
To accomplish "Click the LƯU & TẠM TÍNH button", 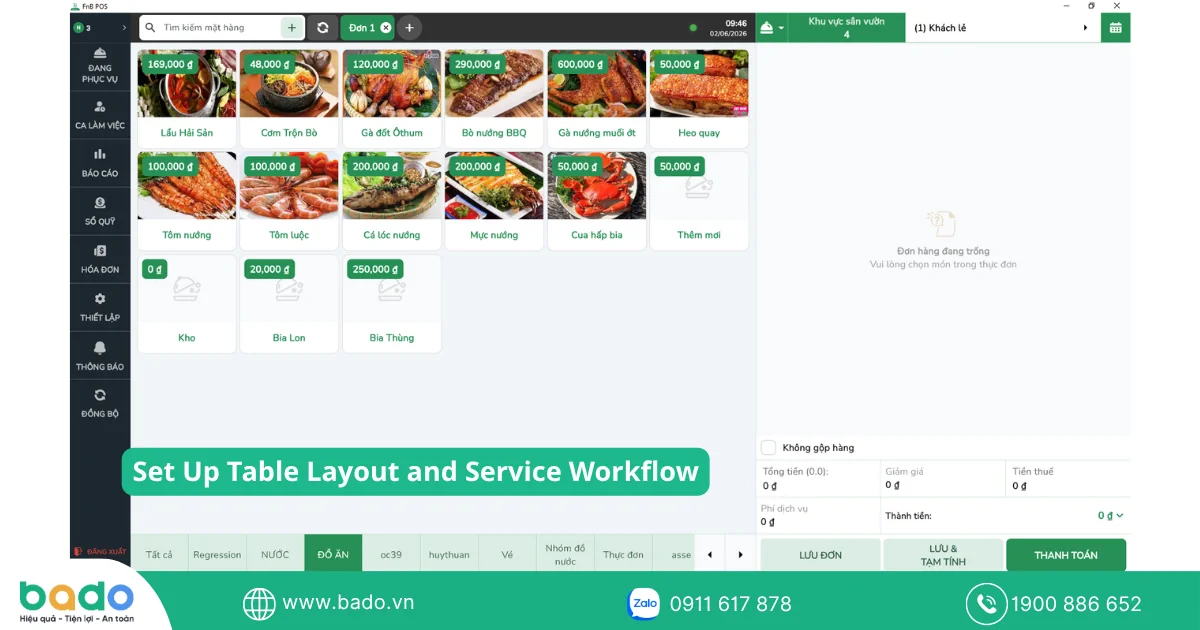I will click(943, 555).
